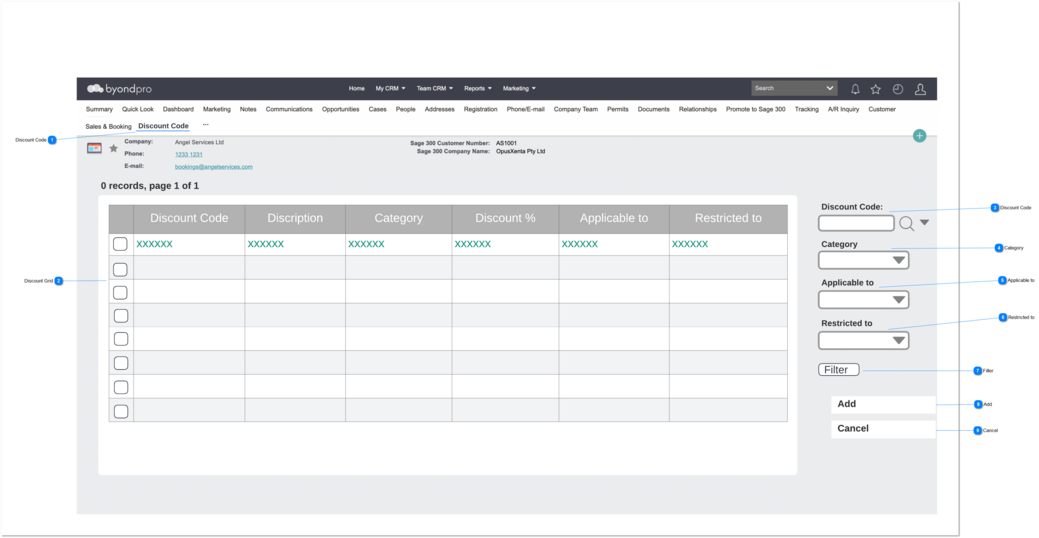The image size is (1039, 538).
Task: Open the A/R Inquiry tab
Action: pos(844,109)
